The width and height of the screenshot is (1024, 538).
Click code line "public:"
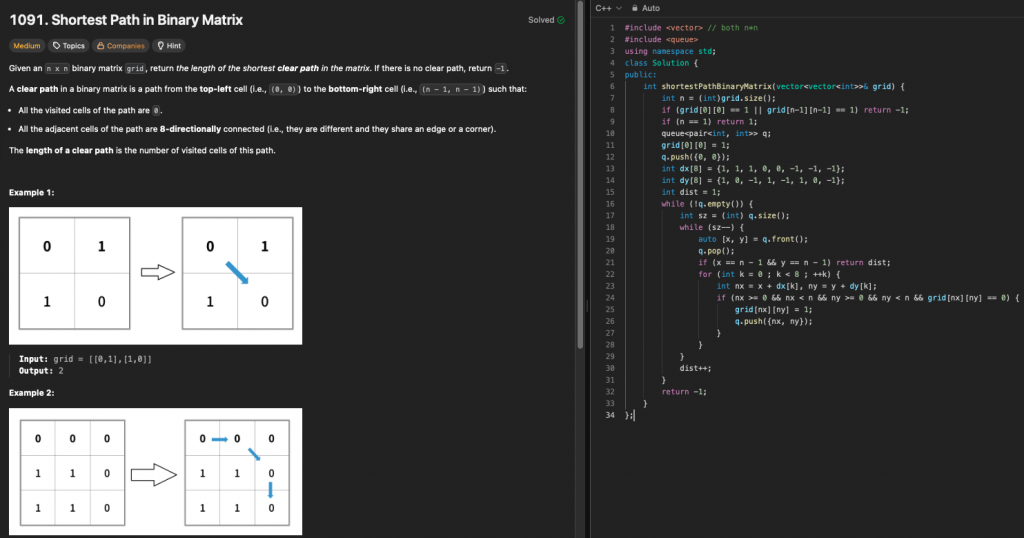coord(641,74)
